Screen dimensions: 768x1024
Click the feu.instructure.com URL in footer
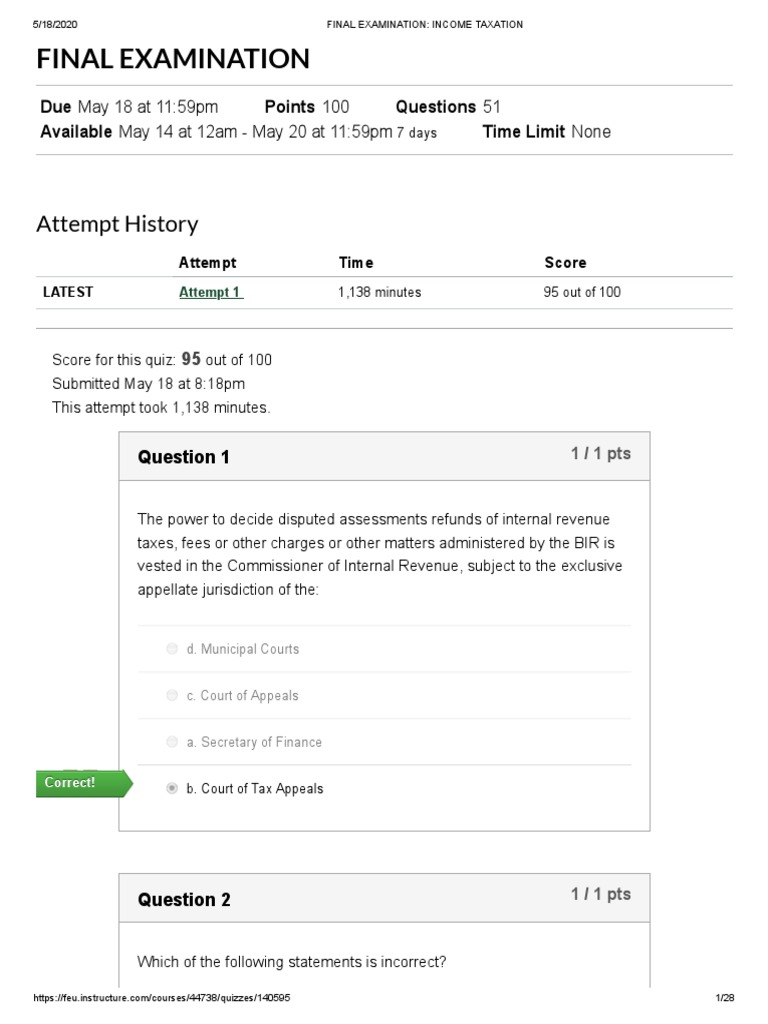(x=162, y=997)
